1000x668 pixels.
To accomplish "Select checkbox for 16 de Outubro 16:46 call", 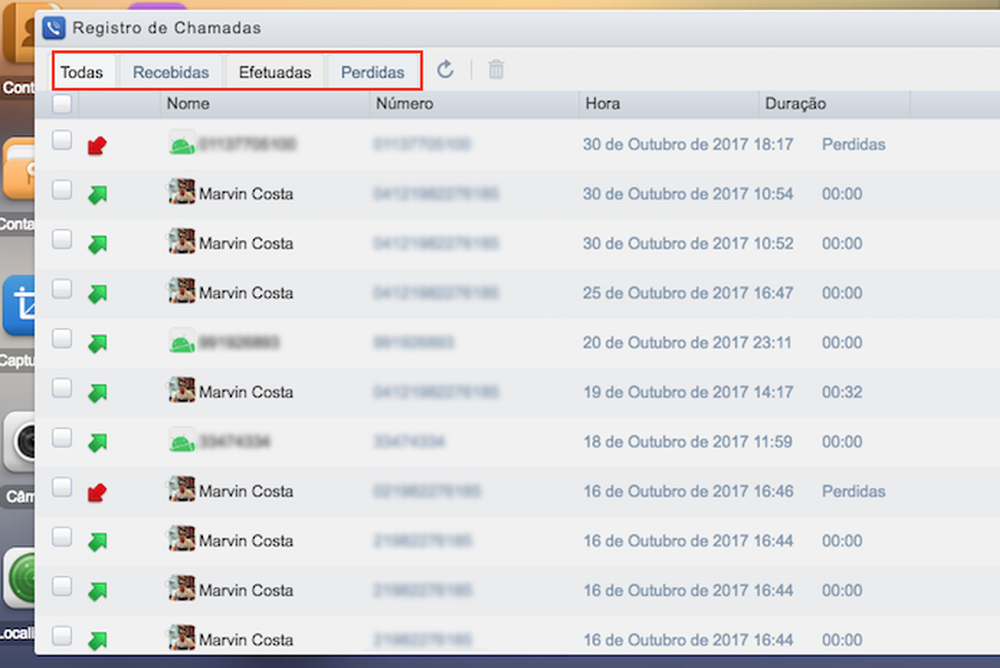I will click(62, 487).
